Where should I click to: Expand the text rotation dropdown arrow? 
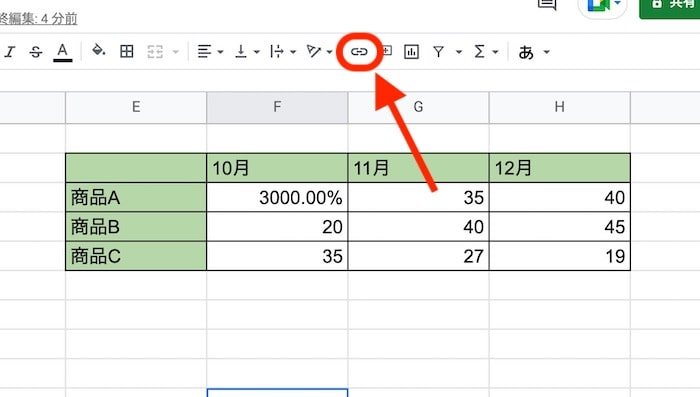[329, 52]
